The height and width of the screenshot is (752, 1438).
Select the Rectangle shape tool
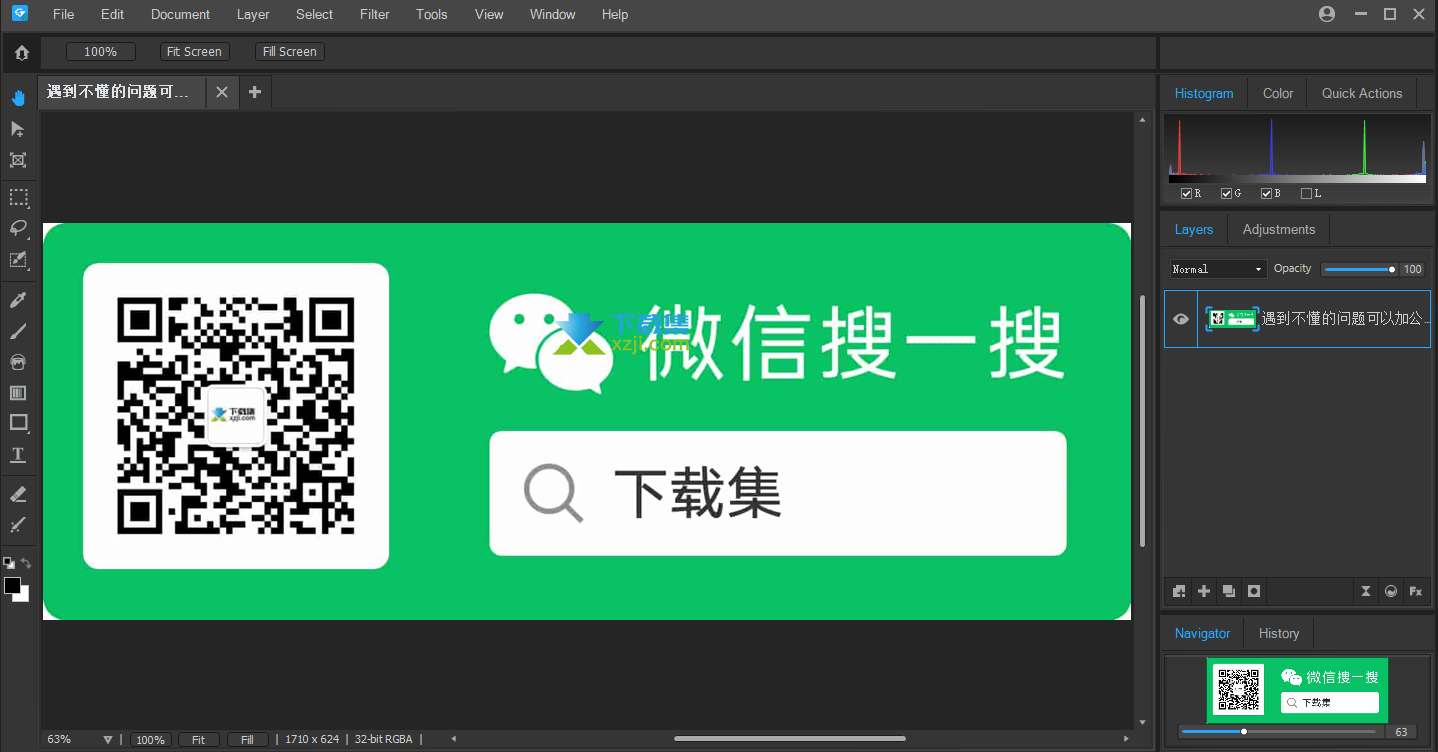(x=18, y=423)
